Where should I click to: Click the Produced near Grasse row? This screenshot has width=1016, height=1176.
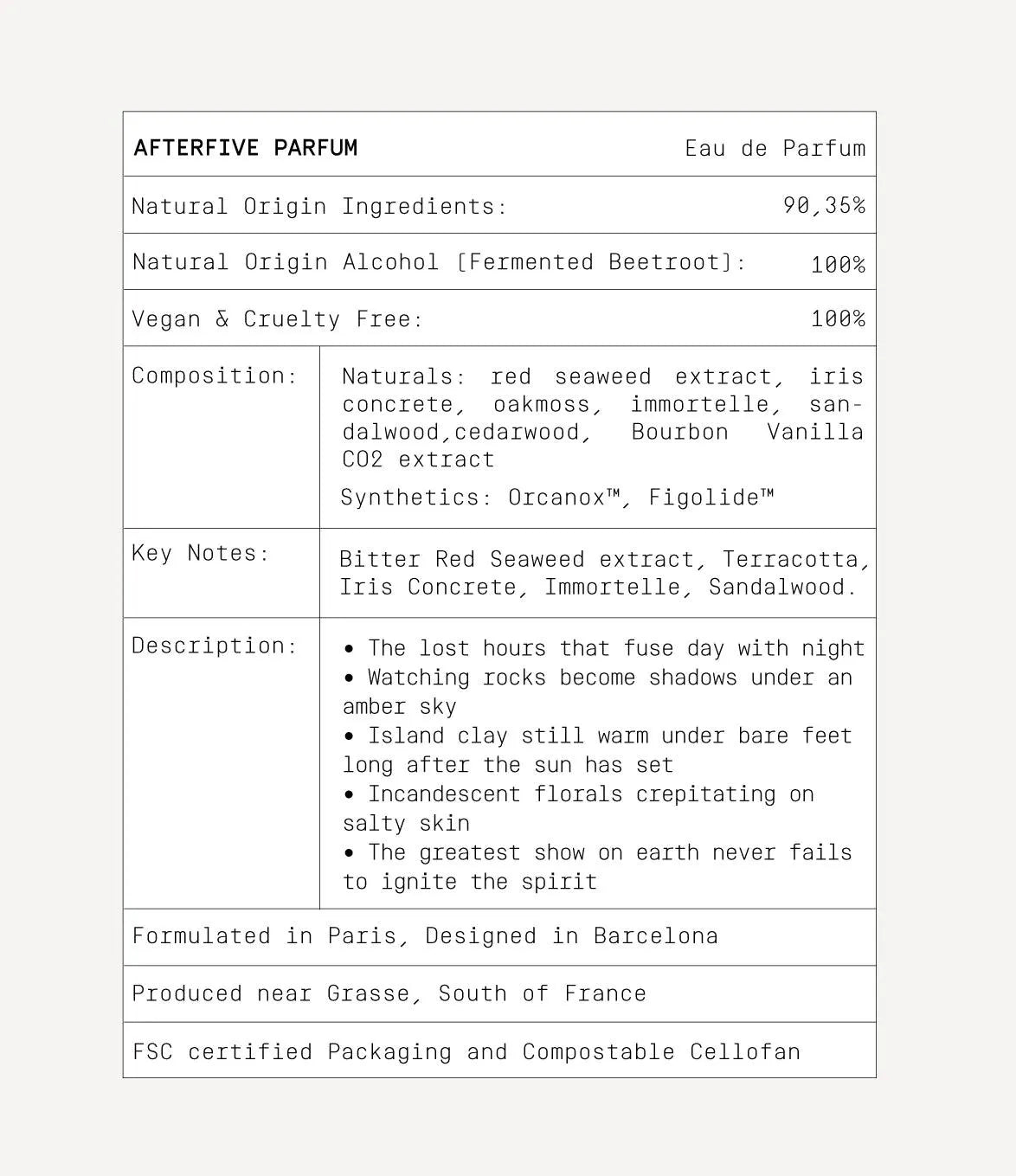pos(389,993)
